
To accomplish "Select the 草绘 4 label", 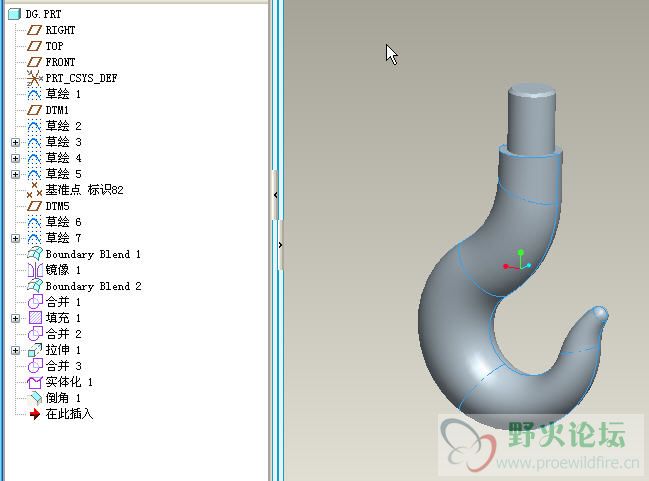I will click(x=63, y=158).
